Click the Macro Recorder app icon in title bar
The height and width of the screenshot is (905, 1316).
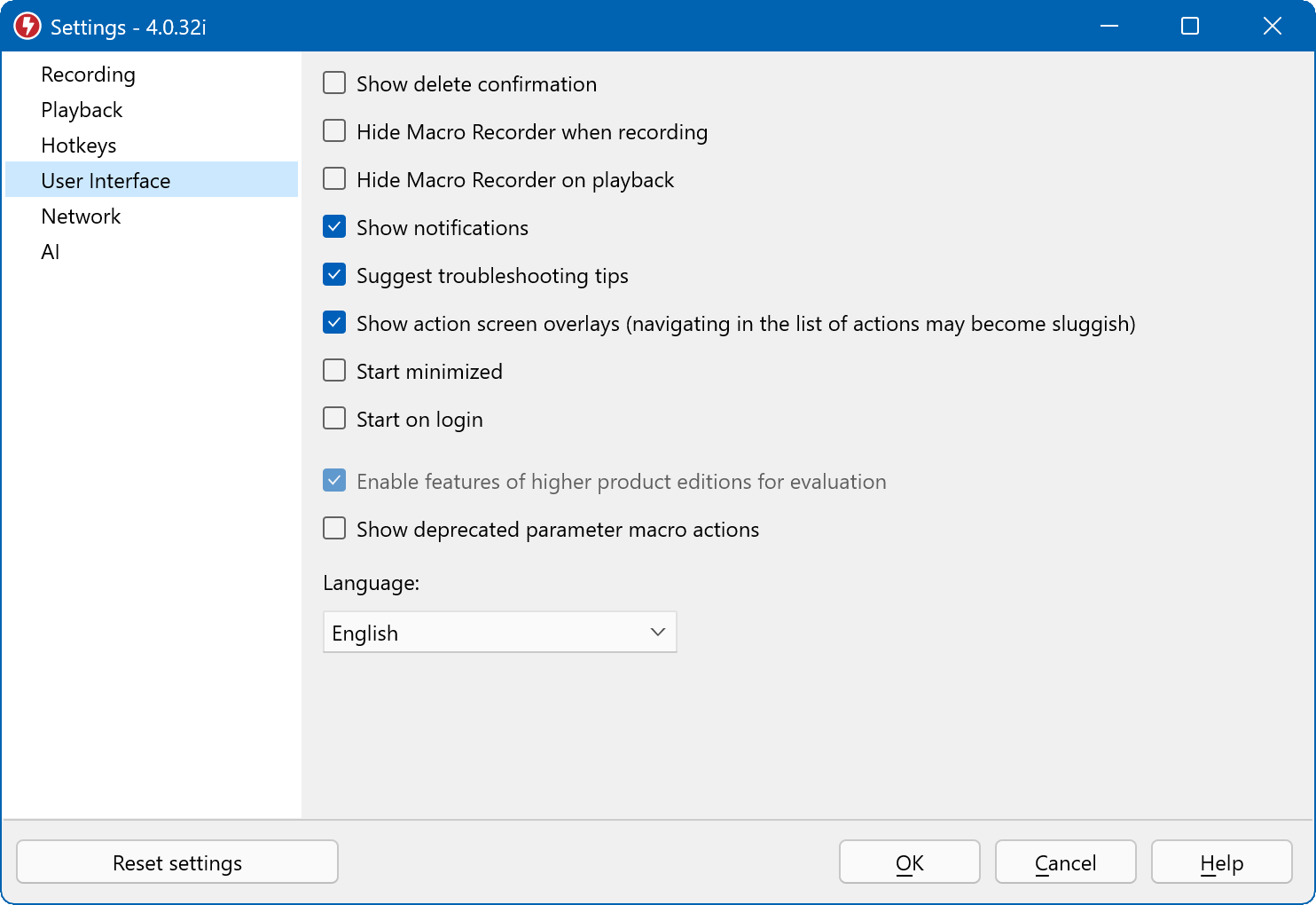tap(27, 27)
